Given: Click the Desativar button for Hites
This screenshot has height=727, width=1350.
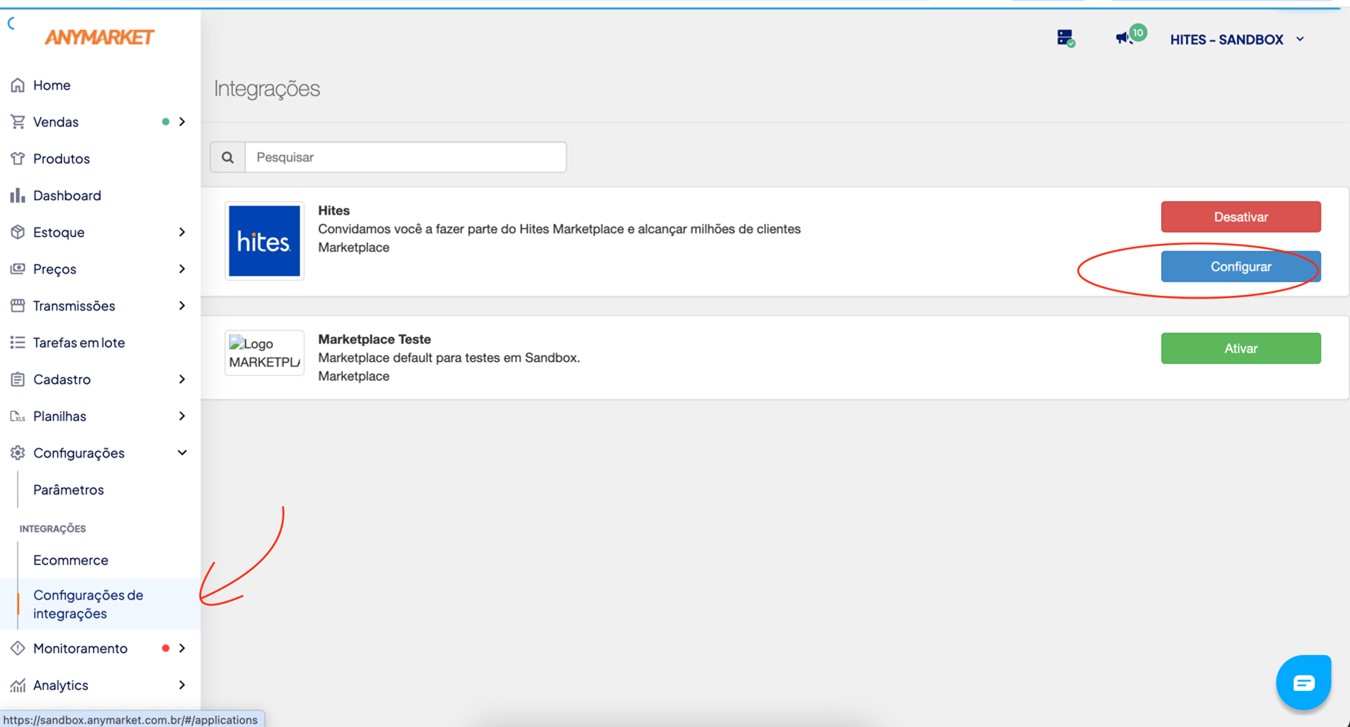Looking at the screenshot, I should click(x=1240, y=217).
